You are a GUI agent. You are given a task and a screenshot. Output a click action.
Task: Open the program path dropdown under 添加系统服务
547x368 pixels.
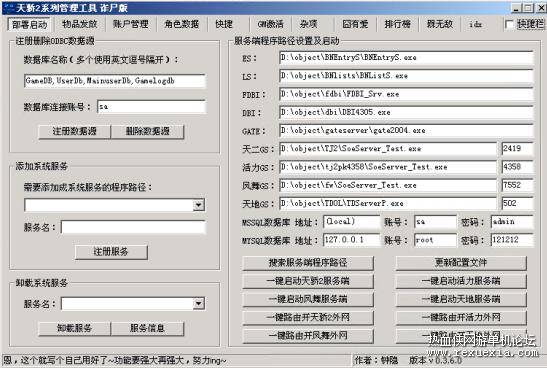[198, 205]
